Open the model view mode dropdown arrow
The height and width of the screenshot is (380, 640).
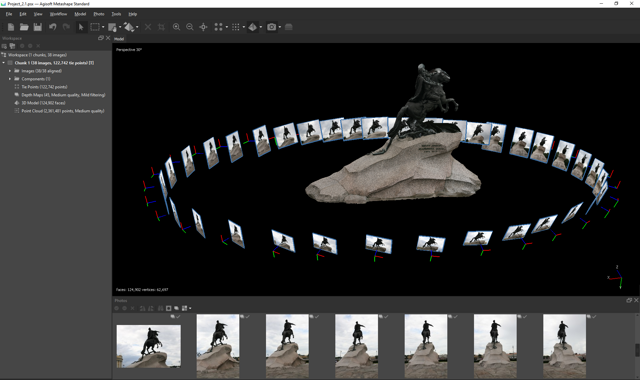pyautogui.click(x=261, y=27)
